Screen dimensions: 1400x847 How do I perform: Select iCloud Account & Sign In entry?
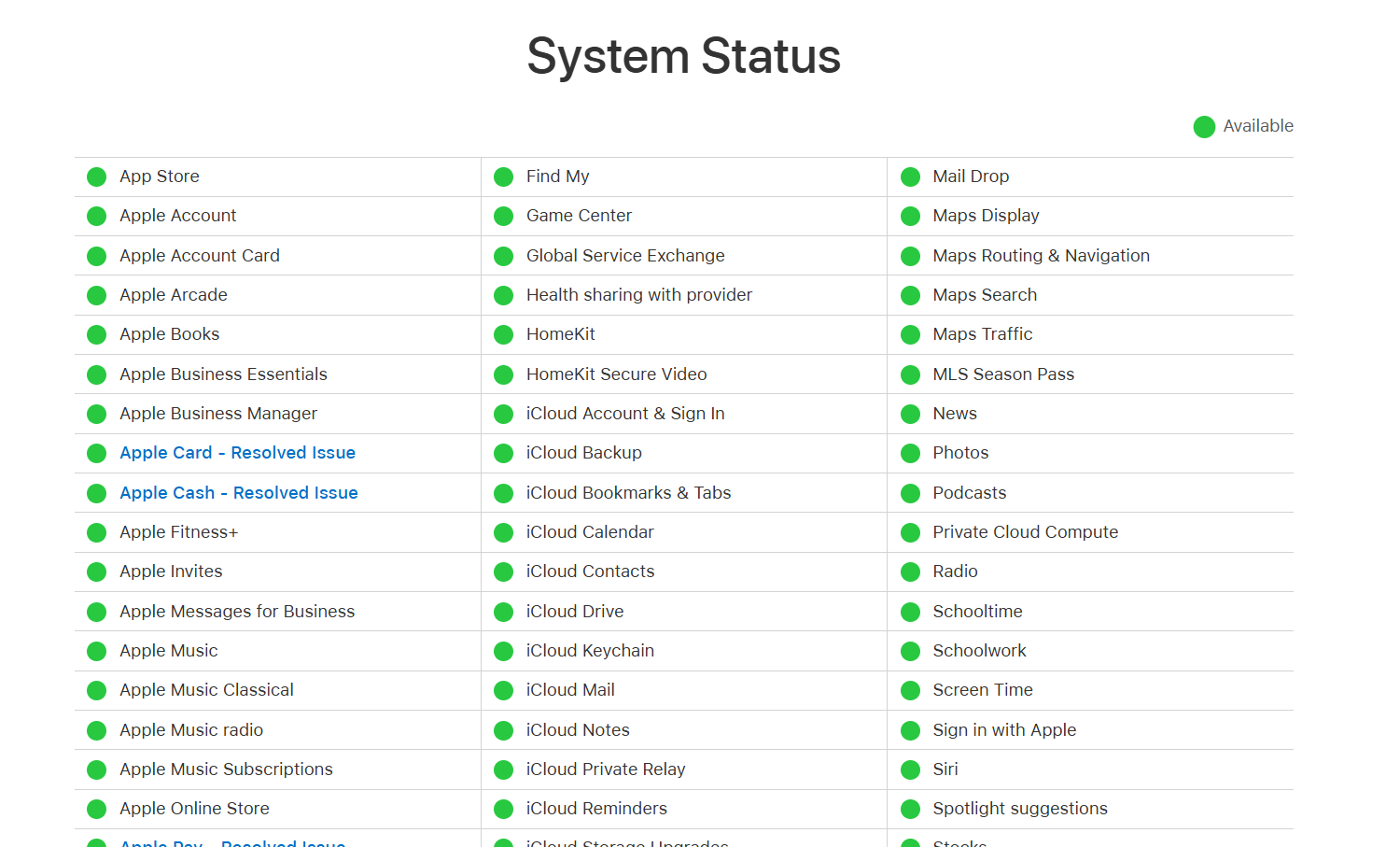(625, 414)
